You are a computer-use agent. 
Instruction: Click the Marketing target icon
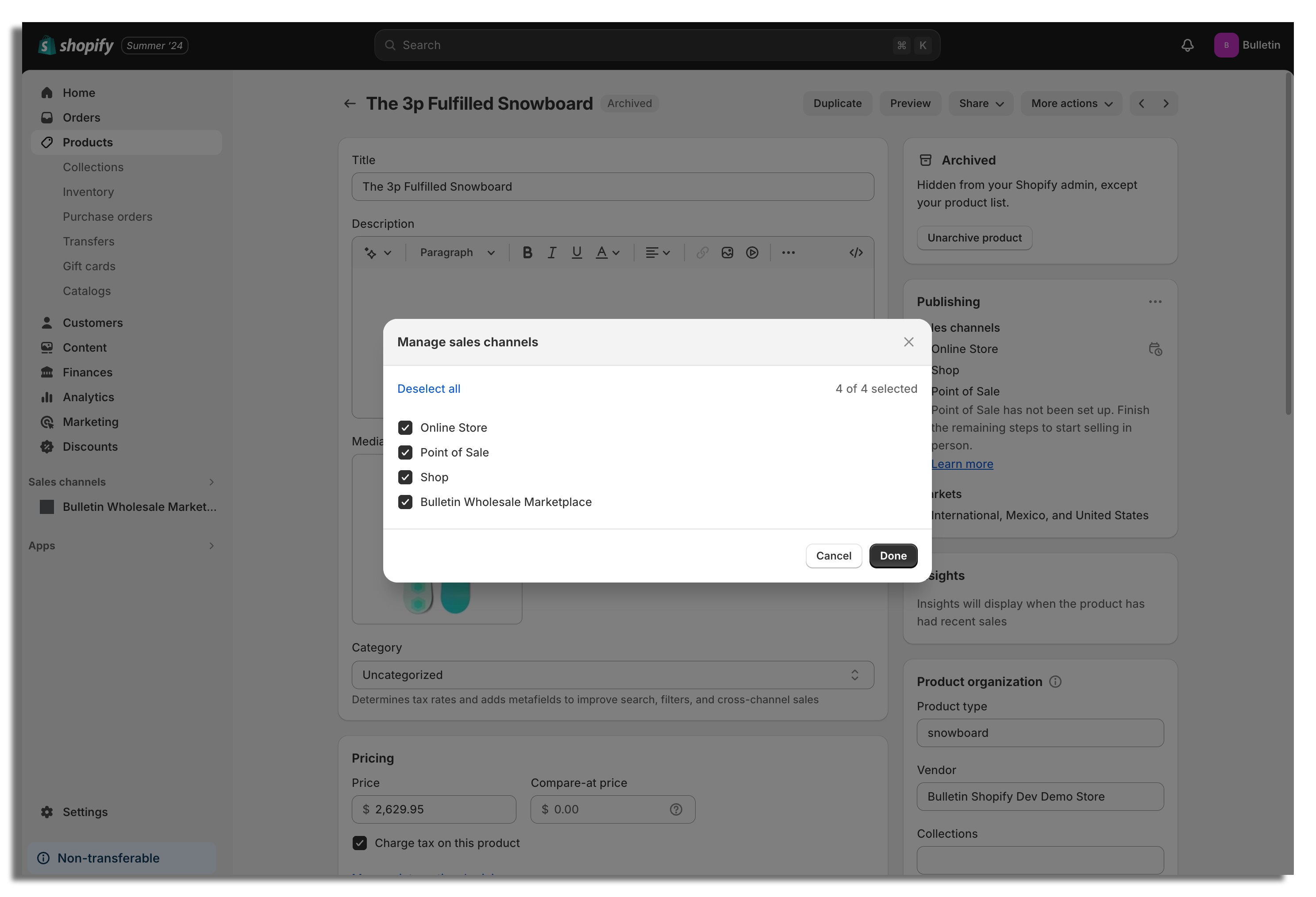[x=47, y=422]
